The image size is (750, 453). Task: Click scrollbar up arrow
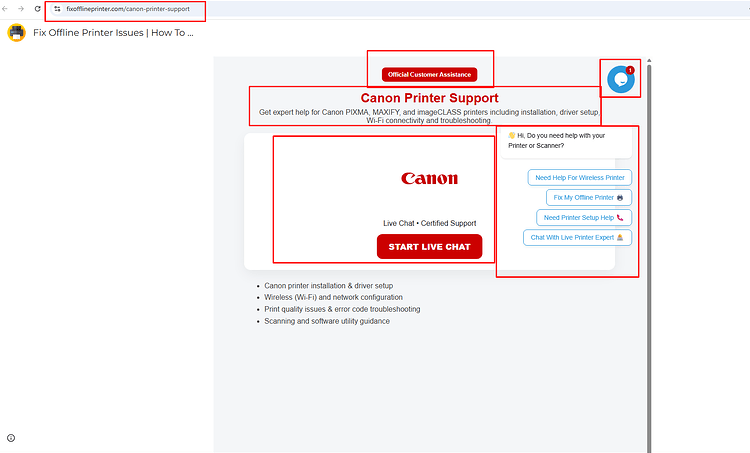point(649,61)
